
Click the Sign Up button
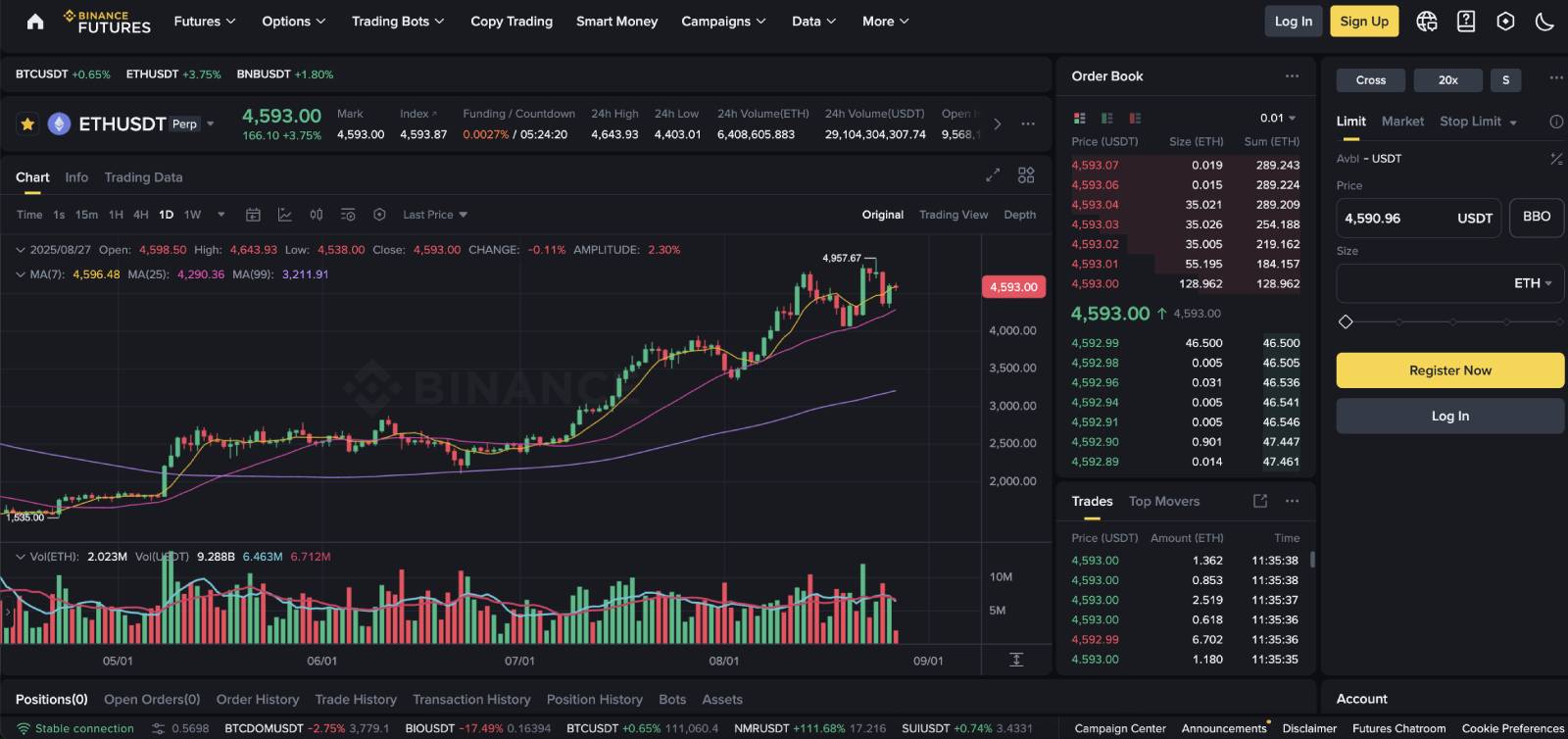(1364, 22)
